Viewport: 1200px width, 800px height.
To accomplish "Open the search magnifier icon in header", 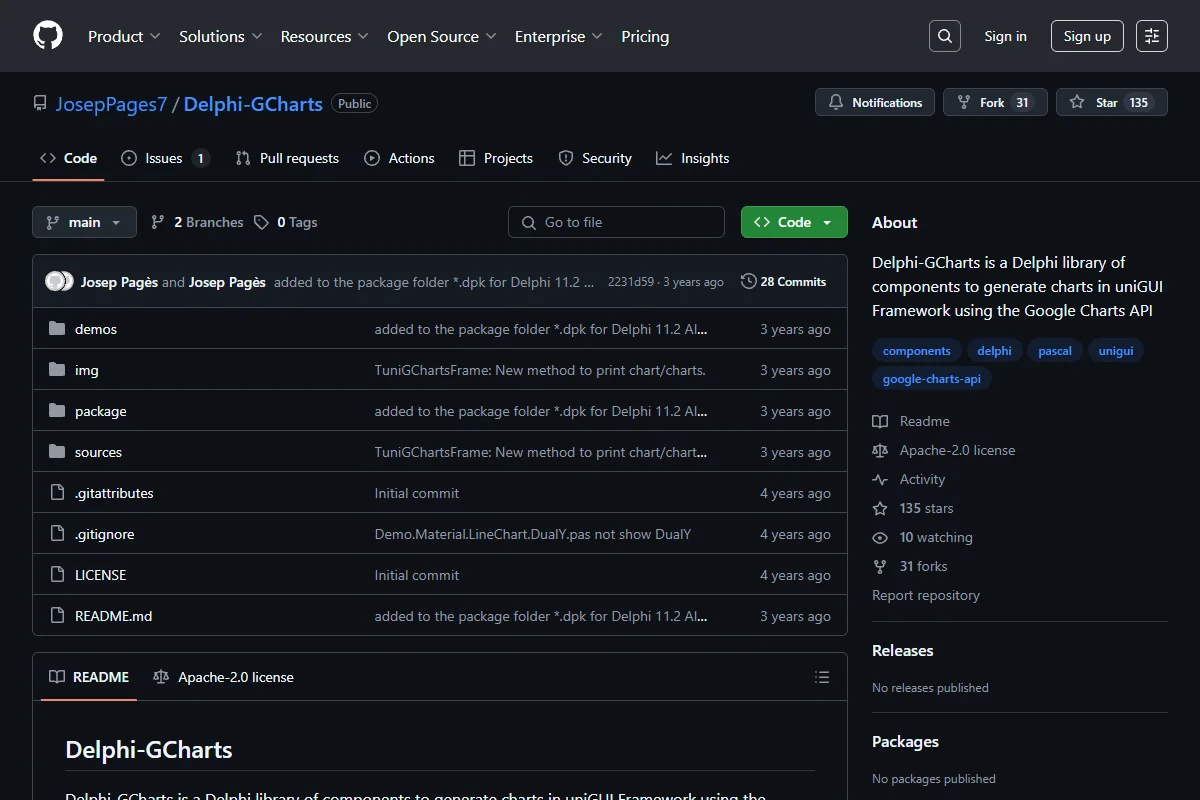I will [945, 36].
